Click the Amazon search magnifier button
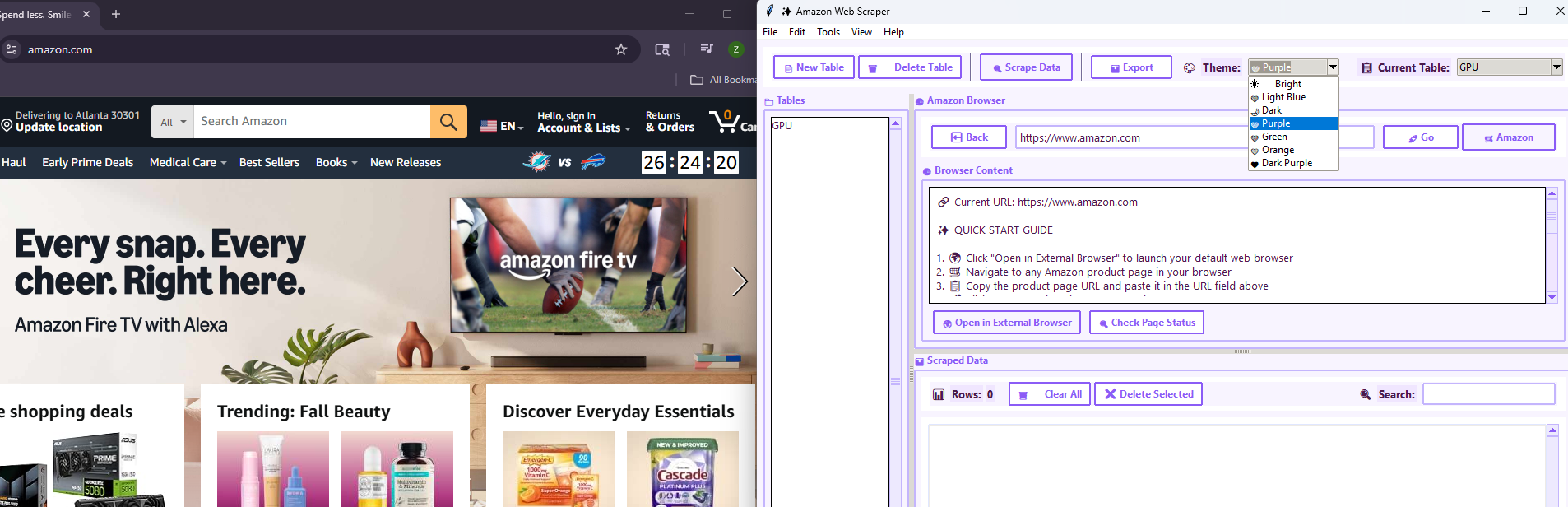This screenshot has height=507, width=1568. [448, 122]
